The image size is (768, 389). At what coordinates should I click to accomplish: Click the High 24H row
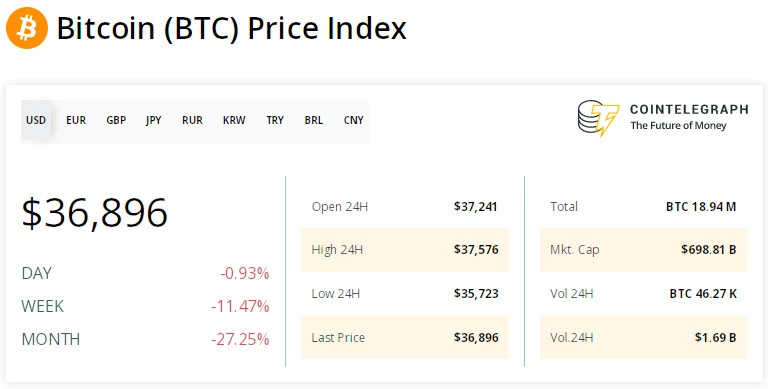tap(405, 250)
